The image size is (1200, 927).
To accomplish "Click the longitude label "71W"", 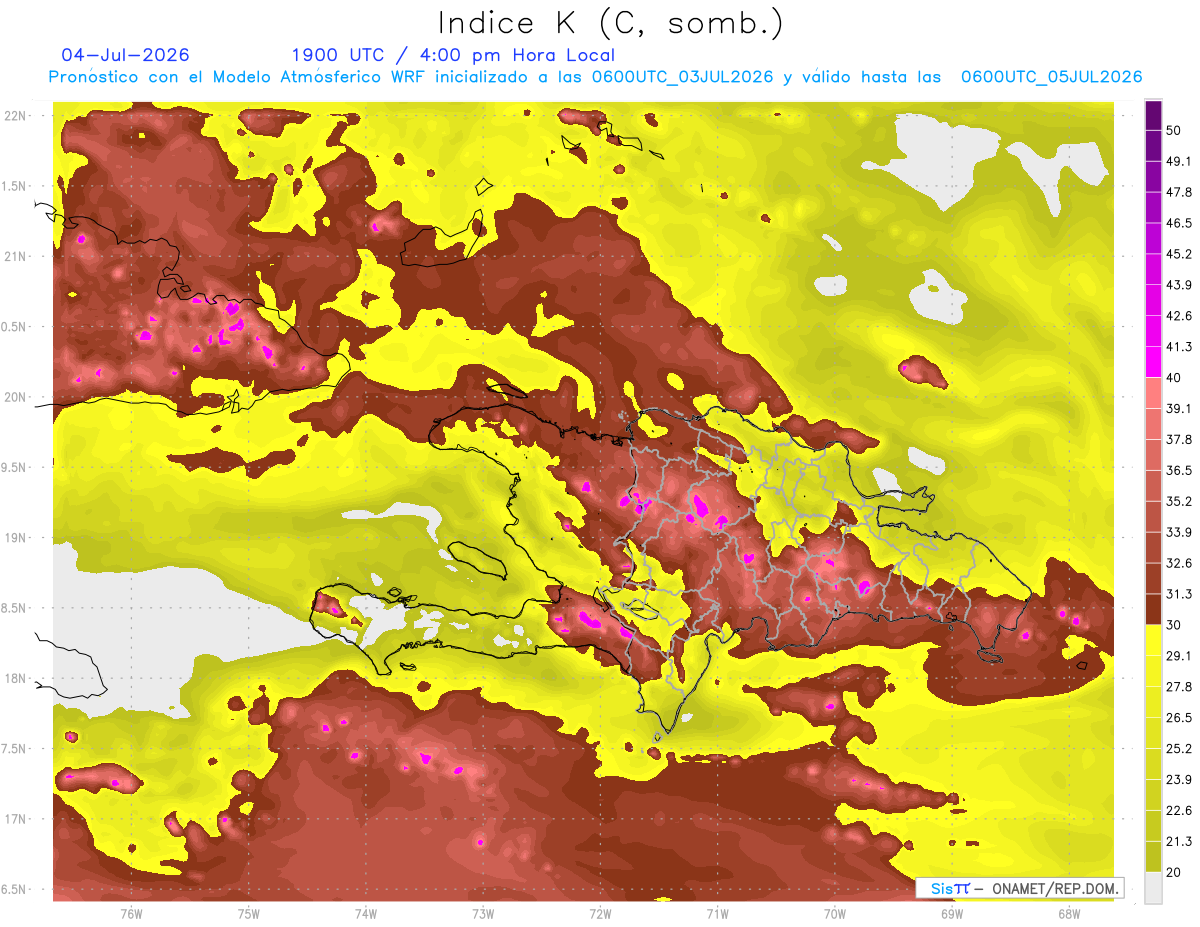I will point(717,914).
